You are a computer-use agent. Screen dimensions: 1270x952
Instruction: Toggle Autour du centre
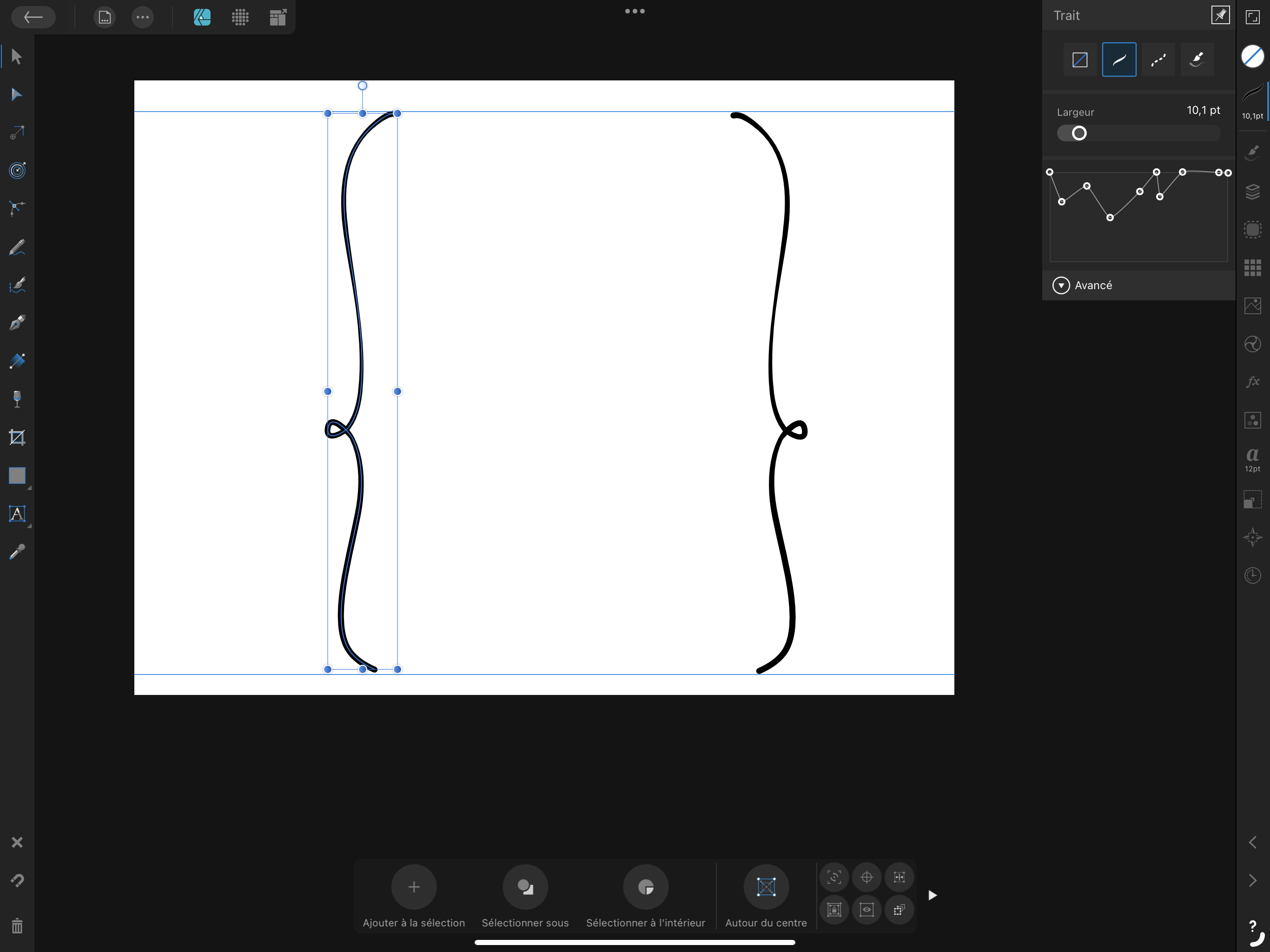point(766,887)
